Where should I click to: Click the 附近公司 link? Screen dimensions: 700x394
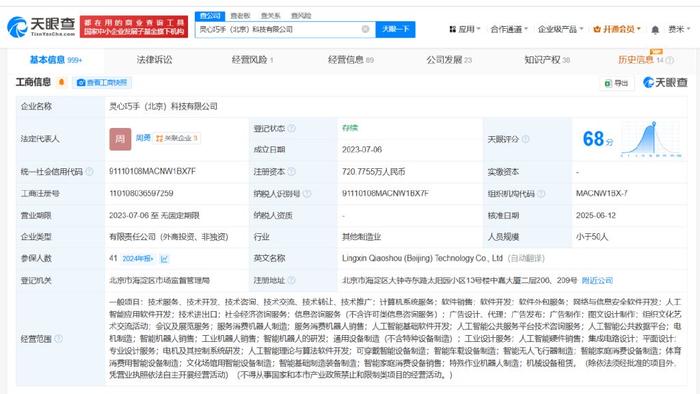point(597,281)
